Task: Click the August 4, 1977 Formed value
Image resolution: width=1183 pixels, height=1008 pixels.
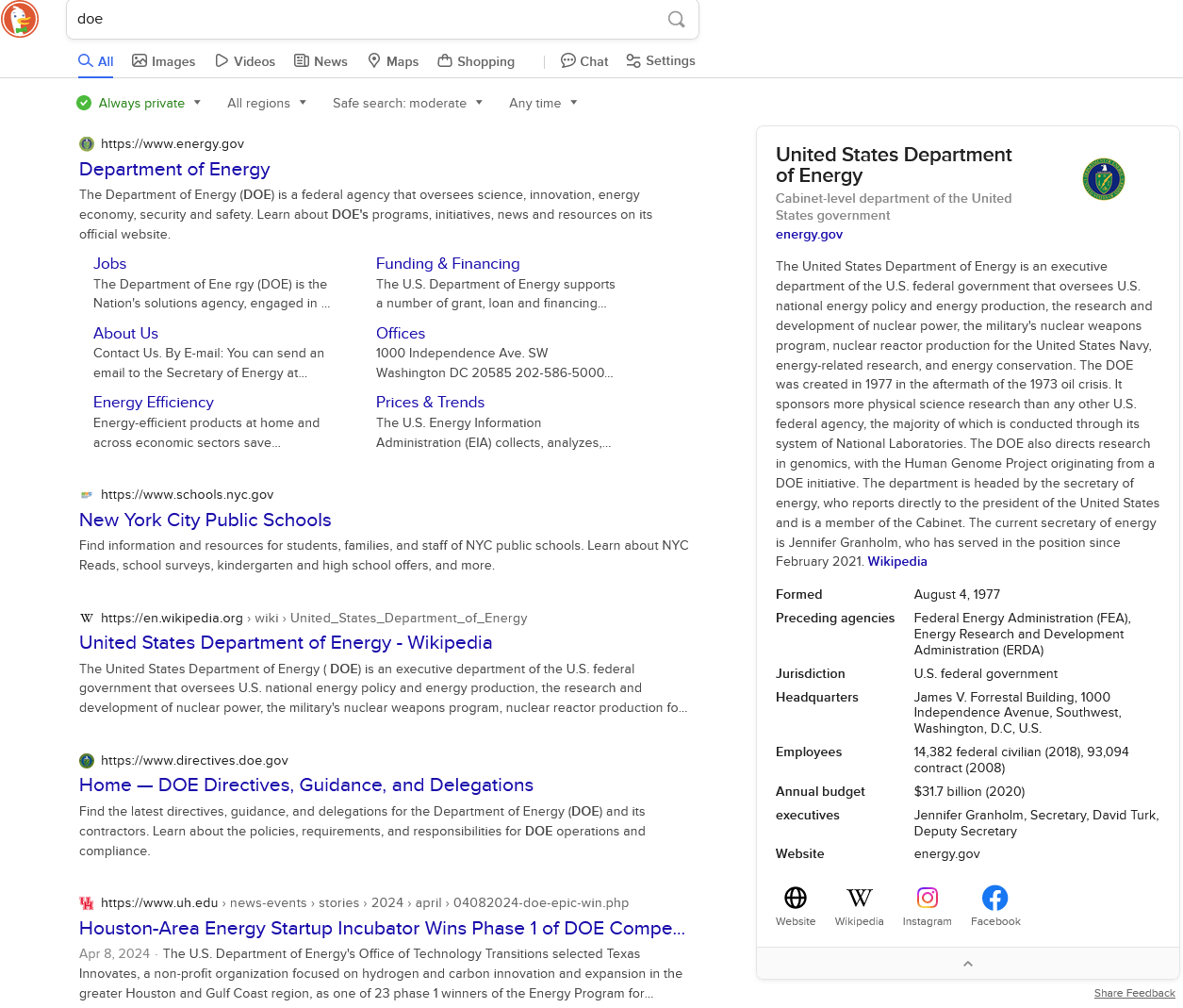Action: 957,595
